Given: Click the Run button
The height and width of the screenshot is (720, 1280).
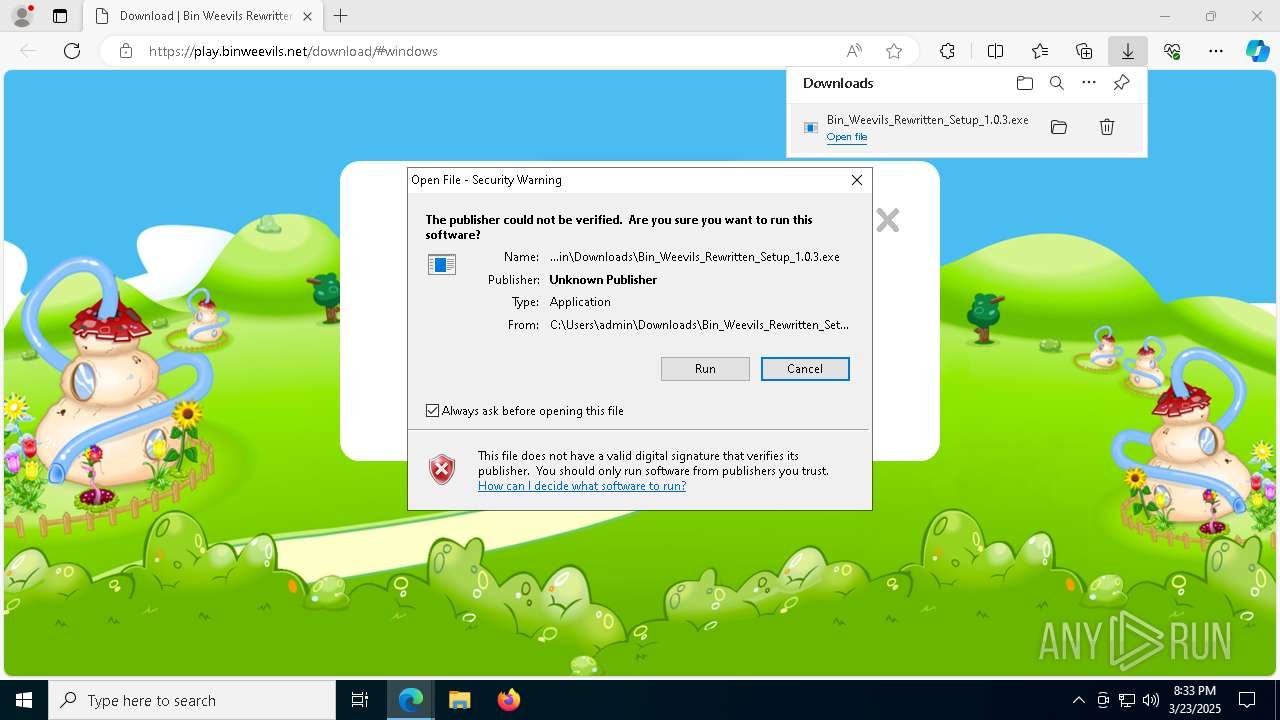Looking at the screenshot, I should click(x=705, y=369).
